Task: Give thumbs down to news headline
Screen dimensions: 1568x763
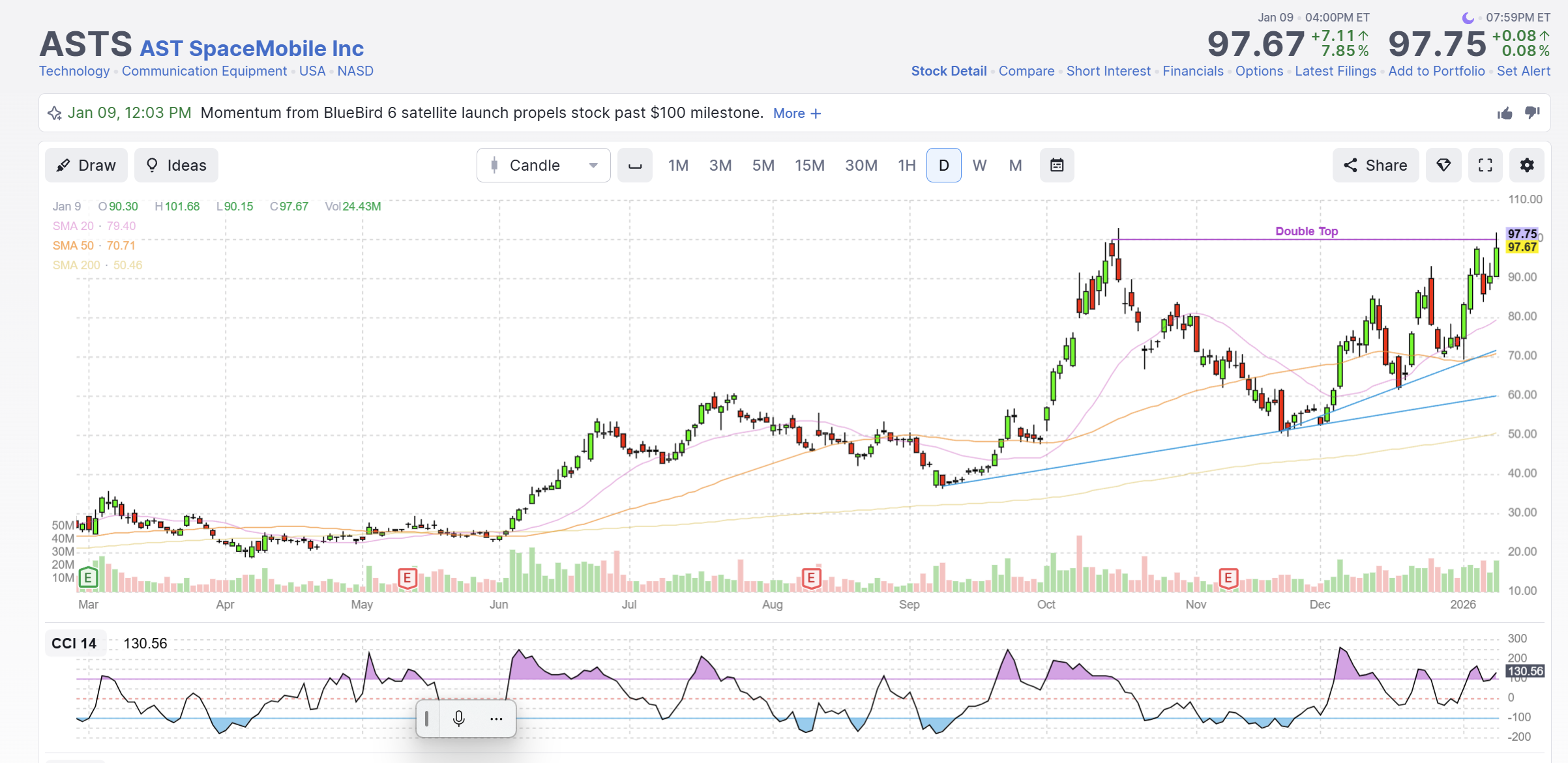Action: click(x=1532, y=113)
